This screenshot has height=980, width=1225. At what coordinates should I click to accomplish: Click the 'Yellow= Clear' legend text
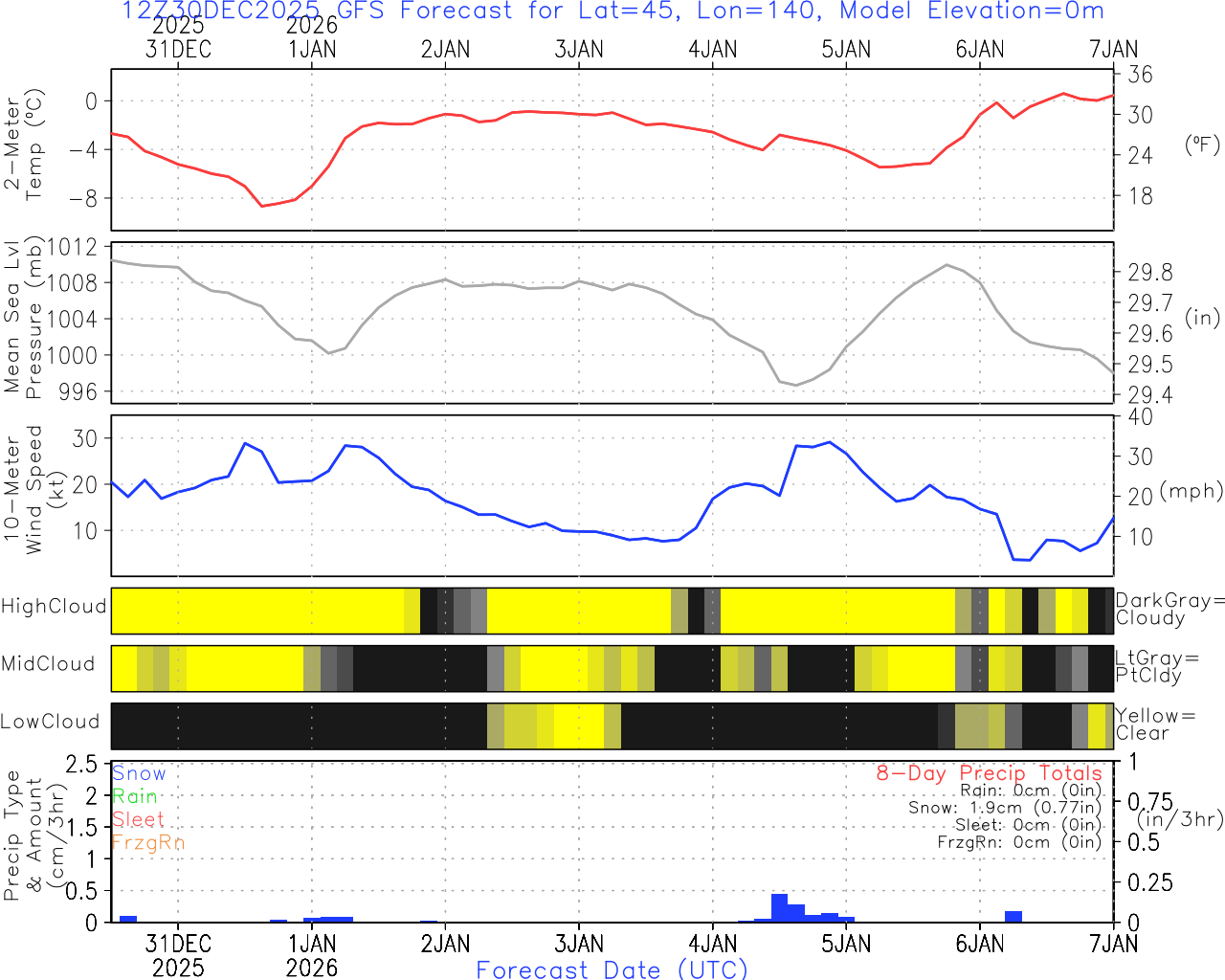tap(1155, 724)
